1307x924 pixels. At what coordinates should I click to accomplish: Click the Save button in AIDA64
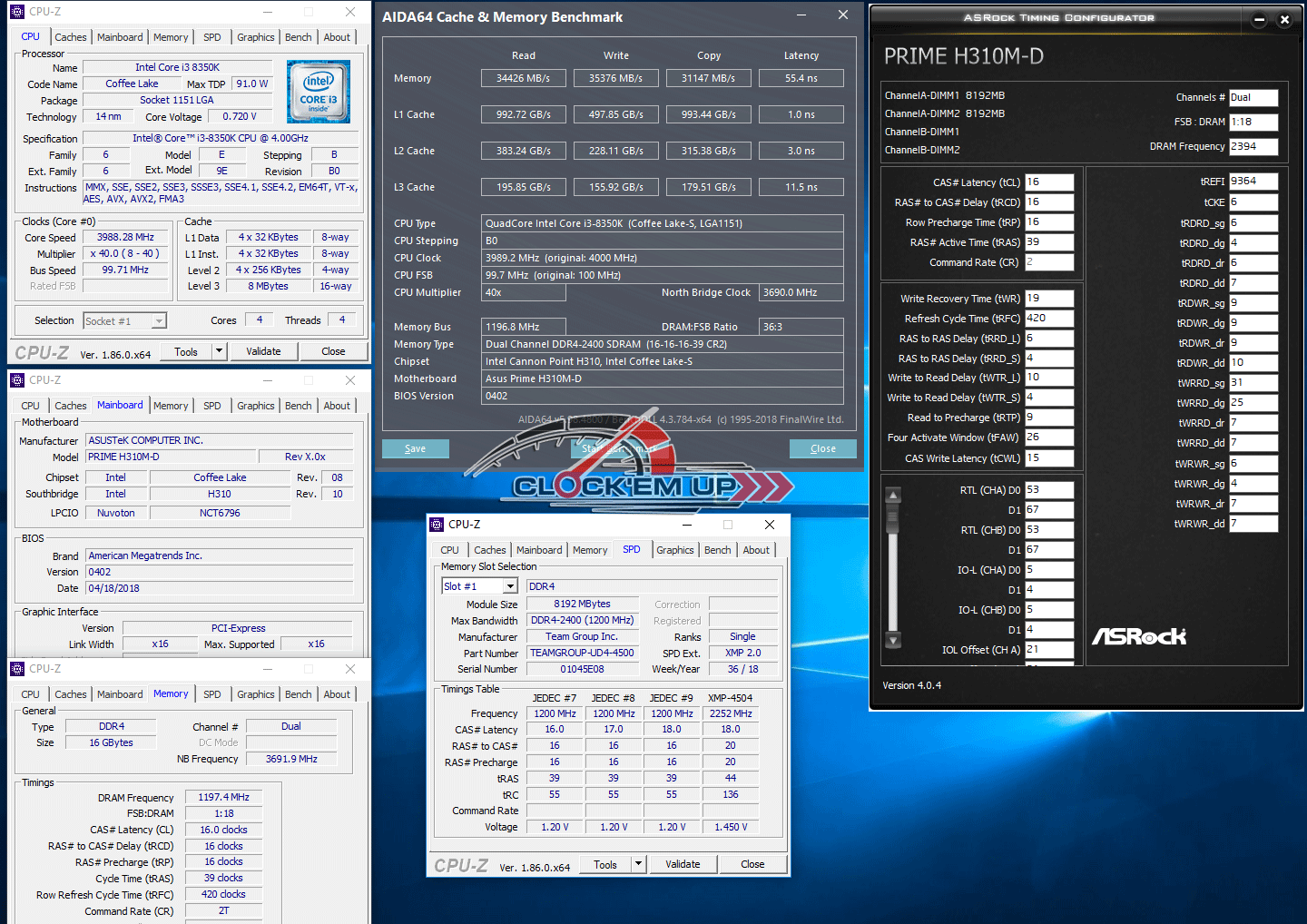point(415,448)
